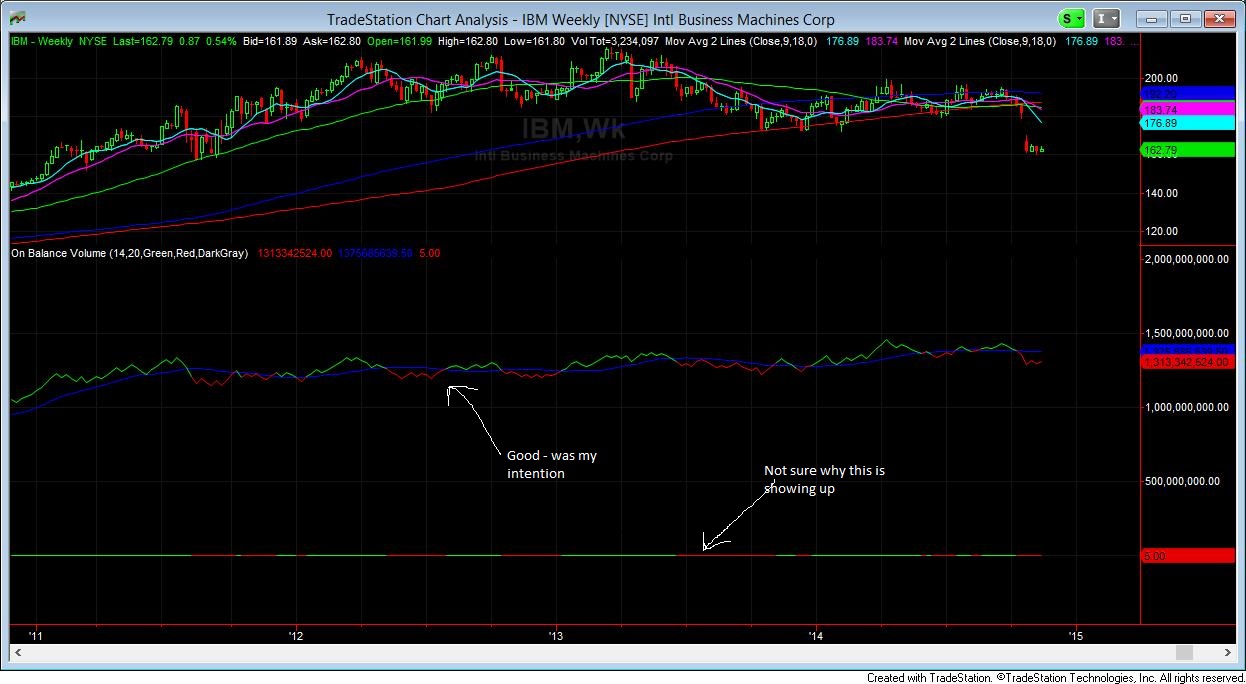Click the 2,000,000,000.00 volume axis label
The width and height of the screenshot is (1246, 684).
coord(1189,258)
